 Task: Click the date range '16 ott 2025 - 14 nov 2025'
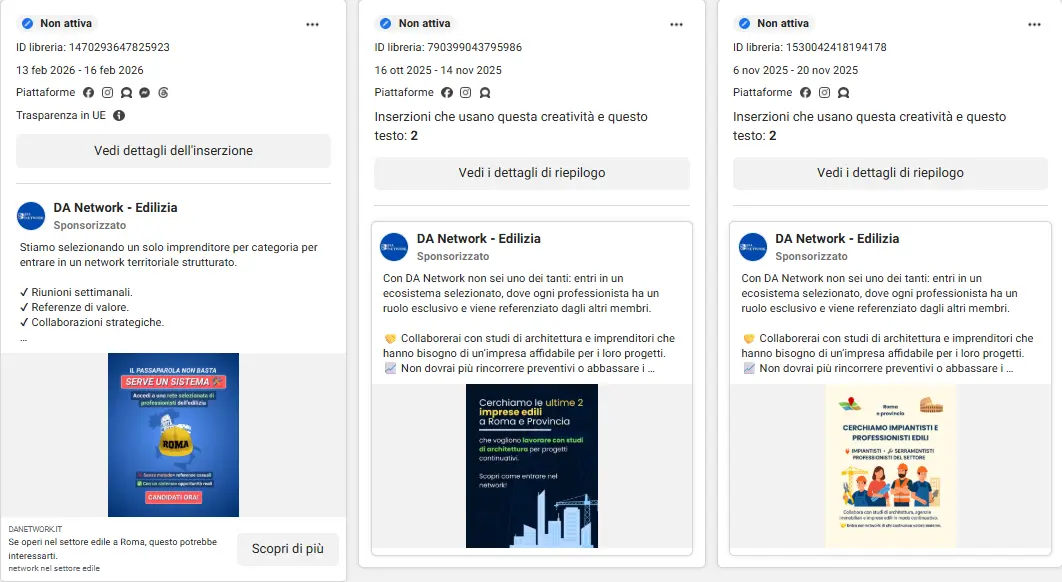(438, 70)
